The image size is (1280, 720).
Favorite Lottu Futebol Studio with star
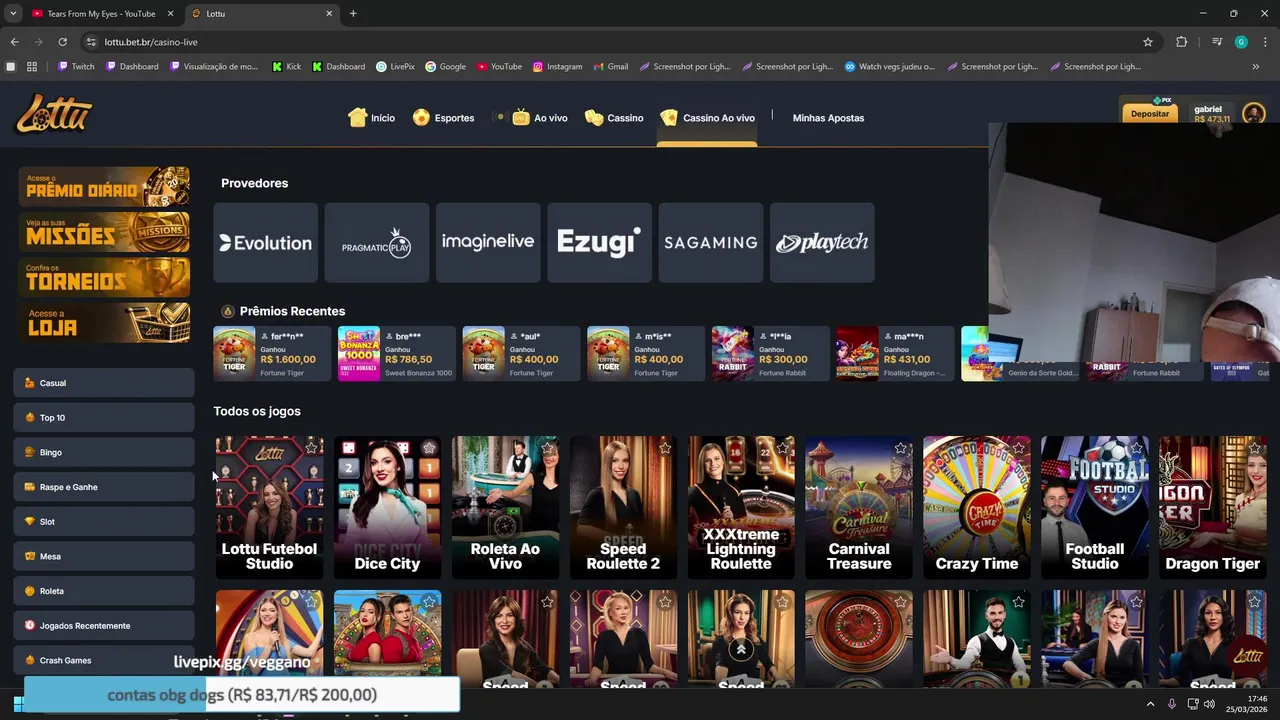[311, 448]
